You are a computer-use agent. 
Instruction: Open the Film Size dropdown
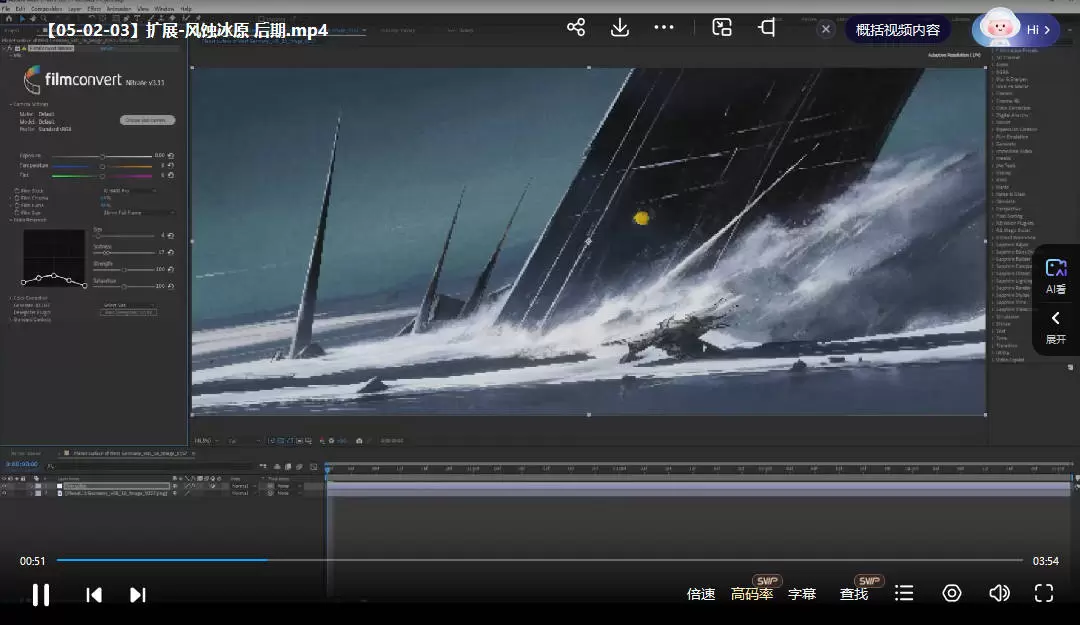(138, 213)
